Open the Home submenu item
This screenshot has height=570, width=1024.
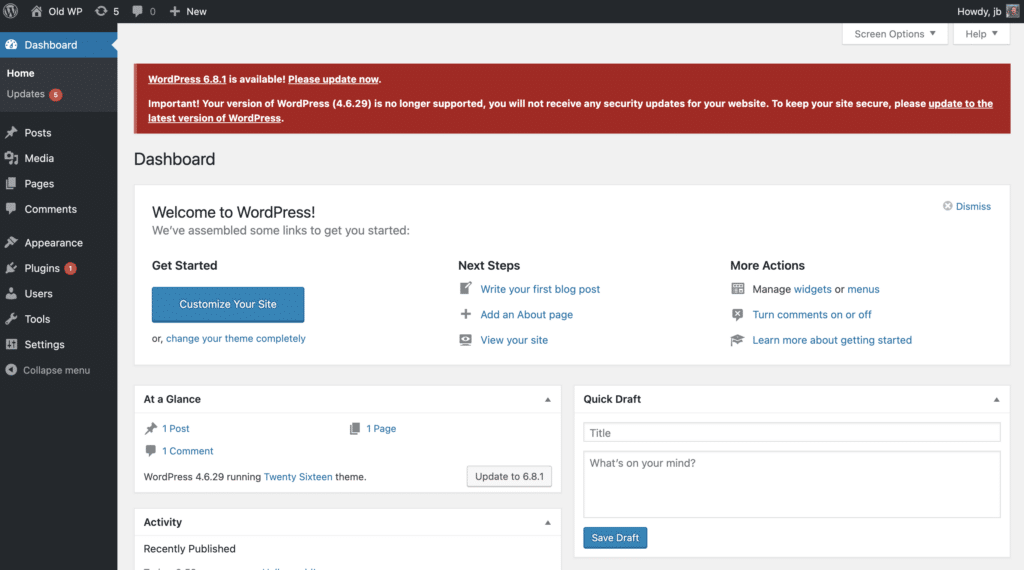click(x=20, y=73)
